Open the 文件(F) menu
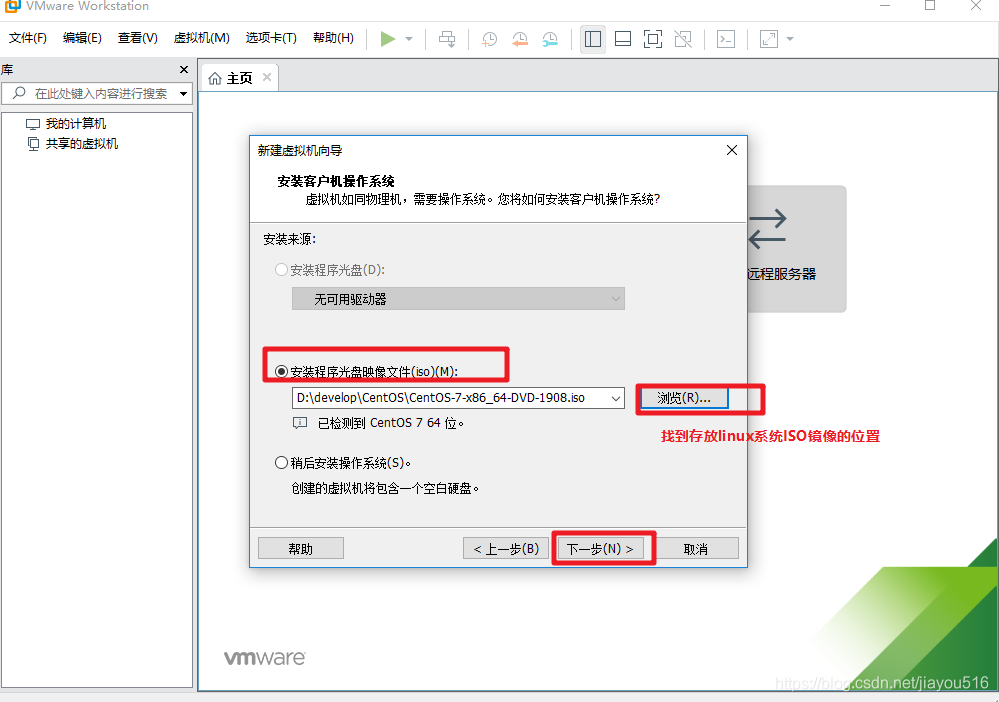Image resolution: width=999 pixels, height=702 pixels. (x=27, y=38)
